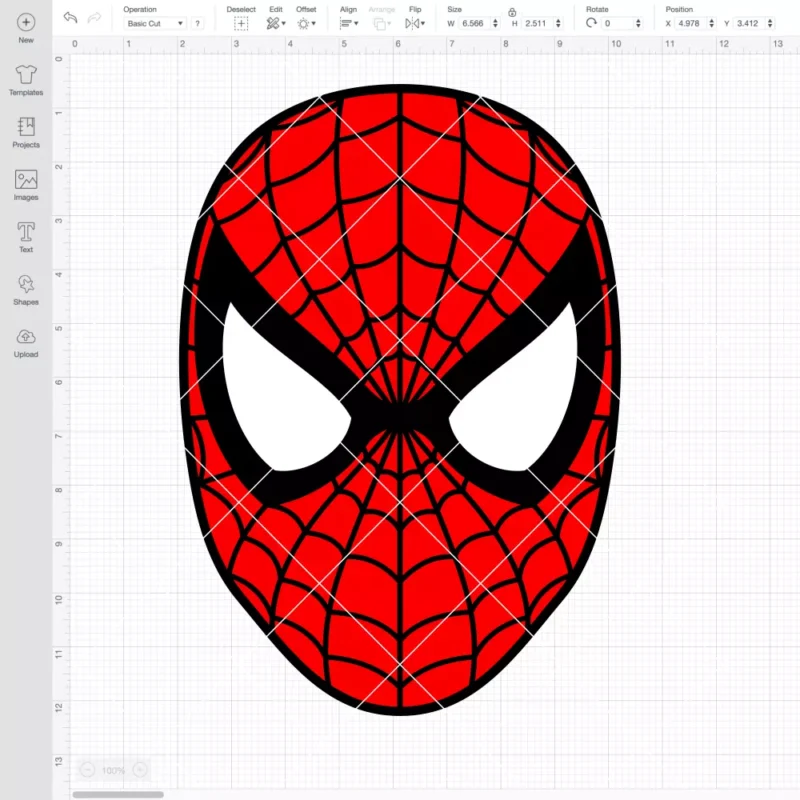Click the X position field
The image size is (800, 800).
(691, 23)
